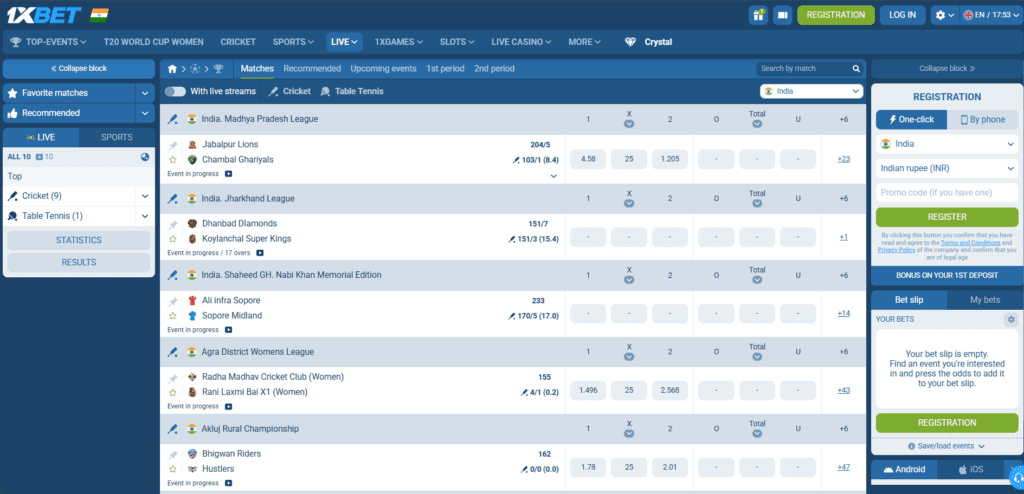This screenshot has width=1024, height=494.
Task: Favorite the Koylanchal Super Kings match star
Action: tap(173, 239)
